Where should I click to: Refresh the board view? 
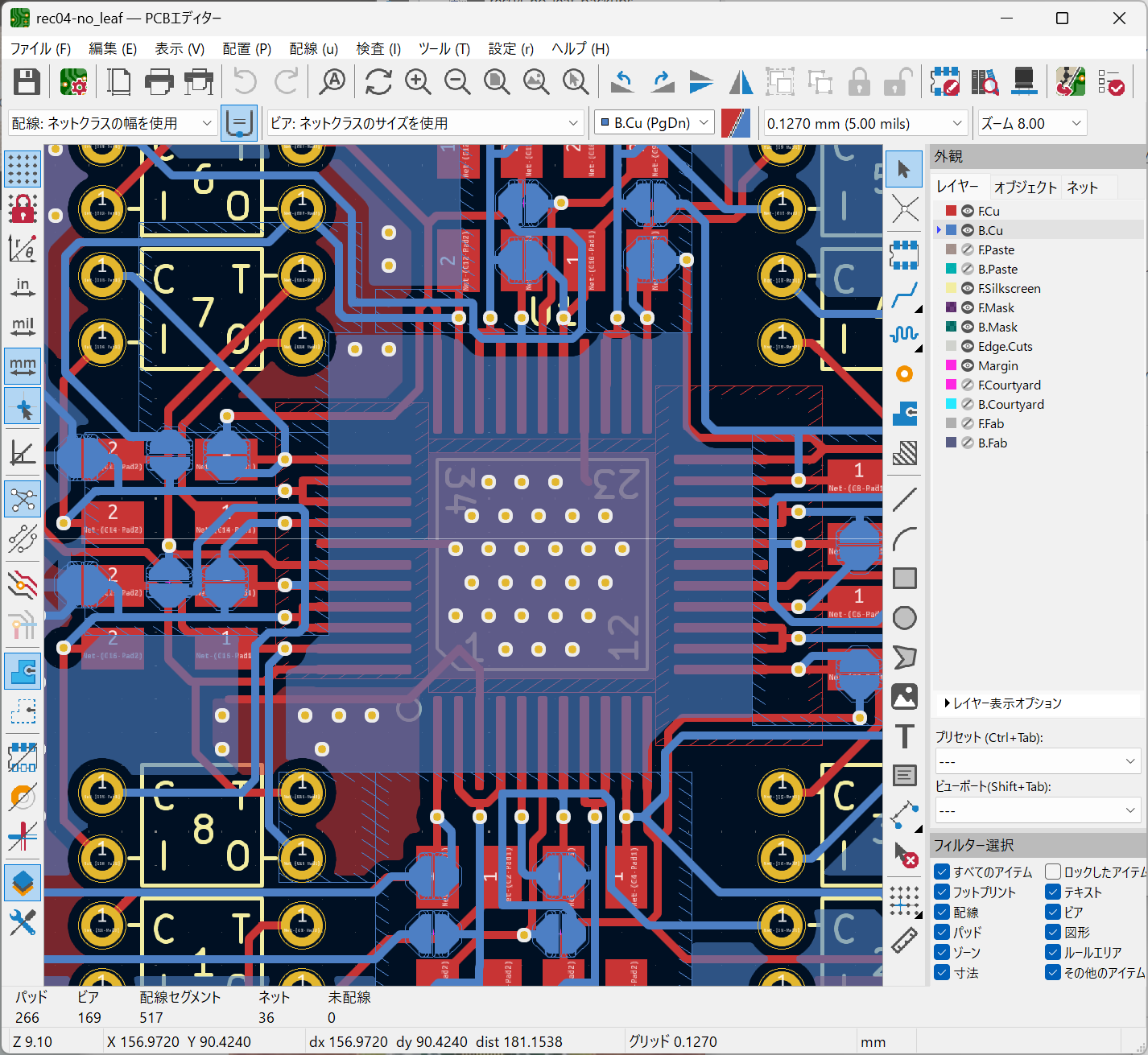[x=378, y=81]
